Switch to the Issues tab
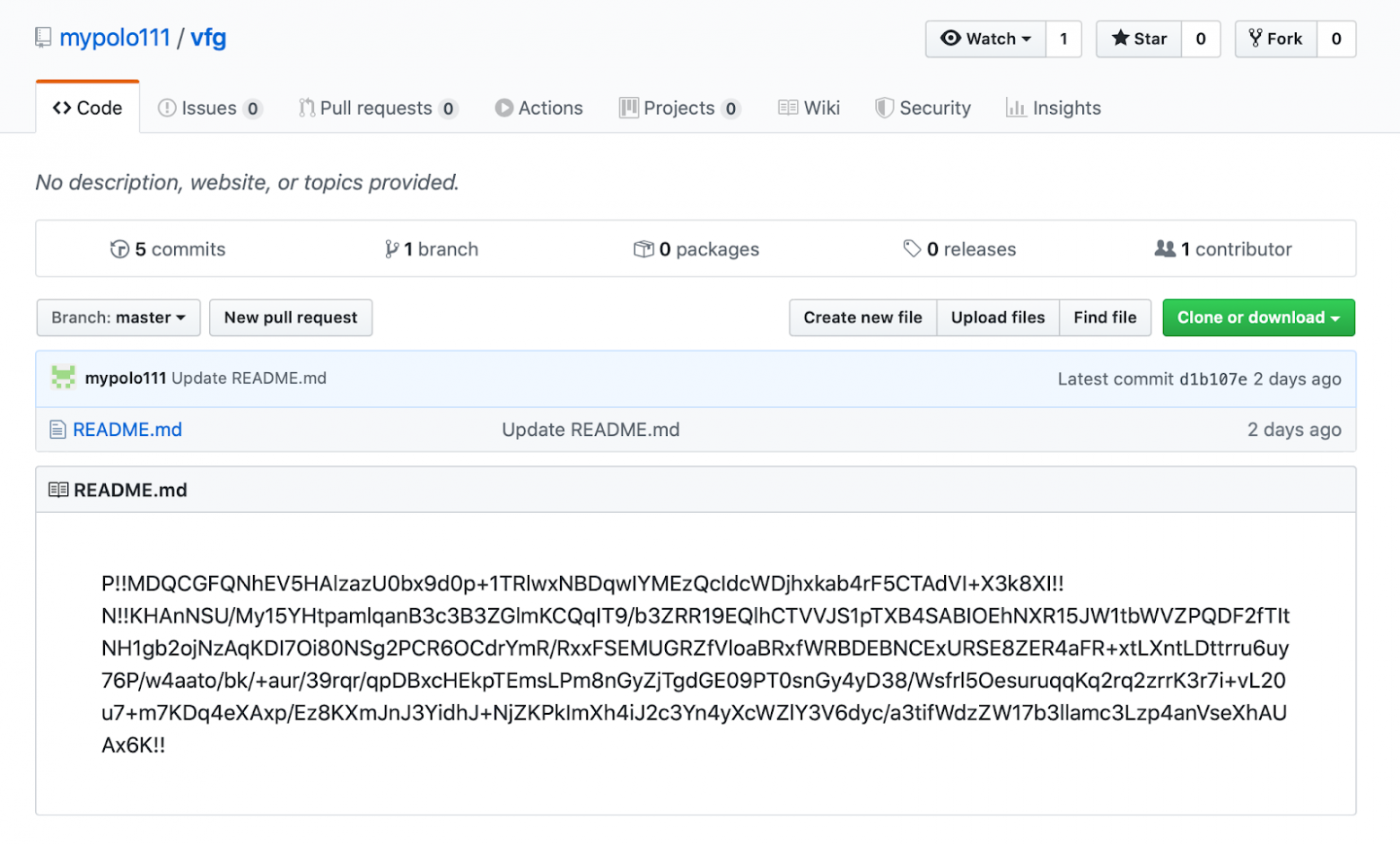 [x=209, y=108]
